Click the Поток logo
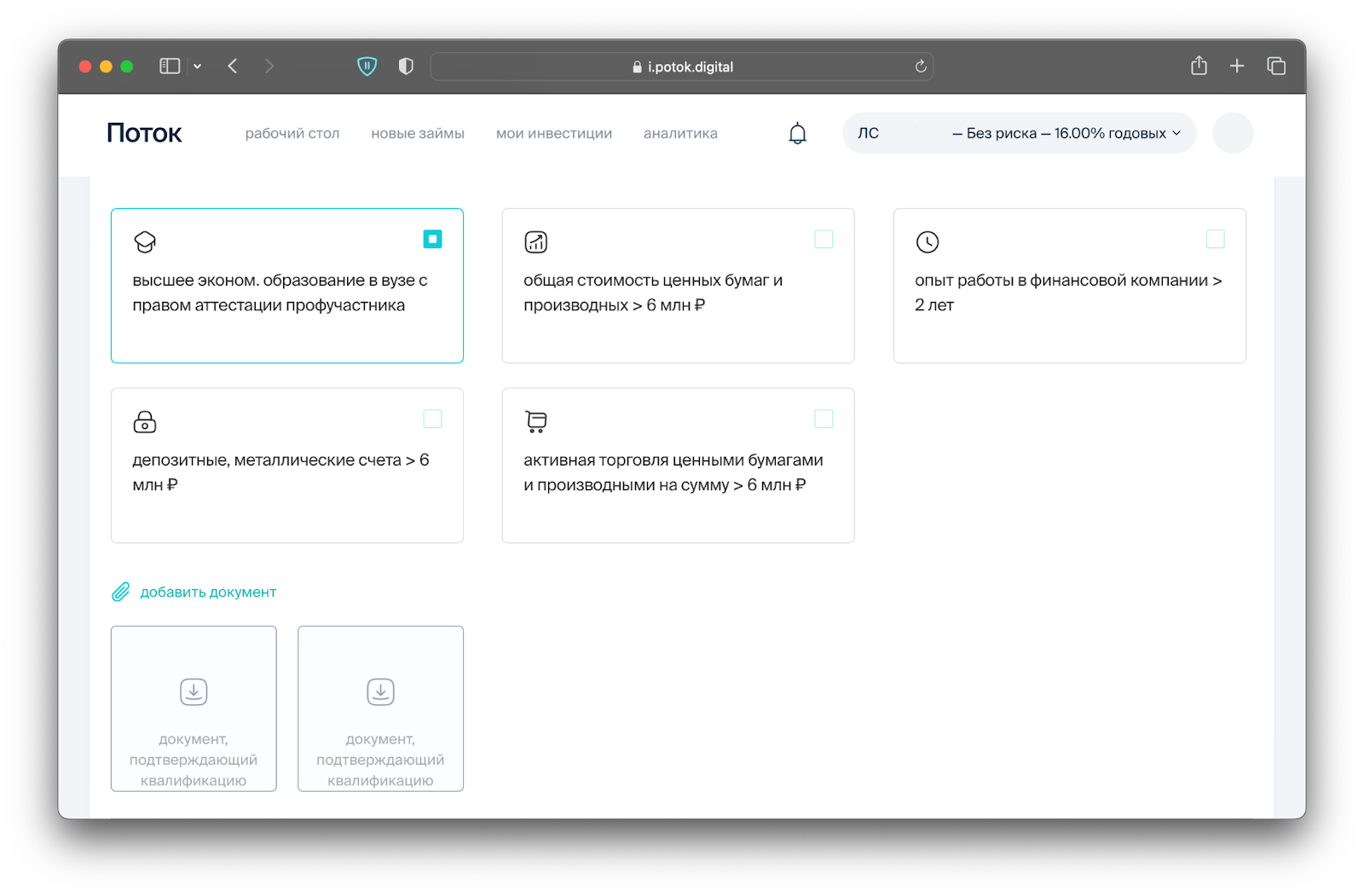 click(x=144, y=133)
